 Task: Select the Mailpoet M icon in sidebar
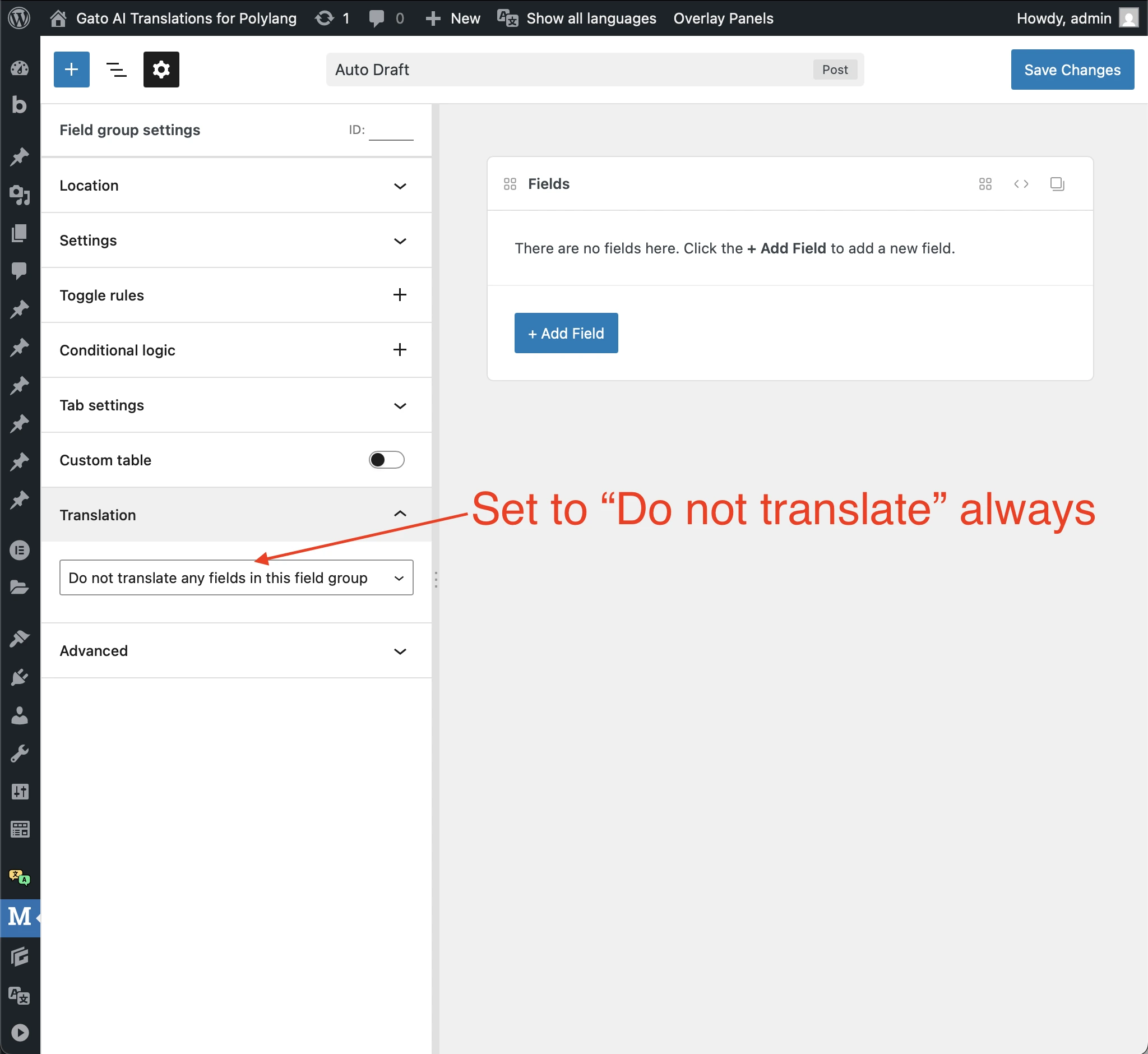pyautogui.click(x=19, y=918)
